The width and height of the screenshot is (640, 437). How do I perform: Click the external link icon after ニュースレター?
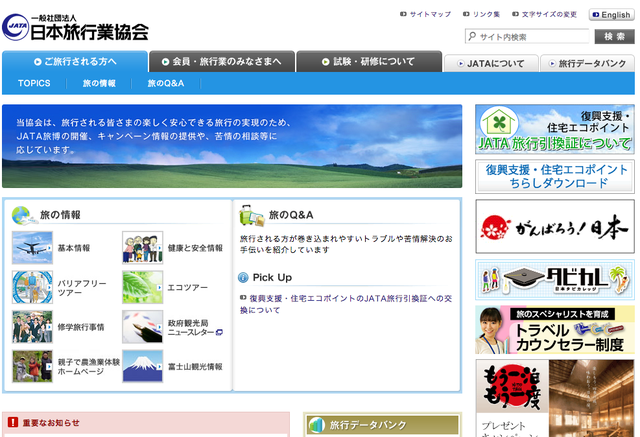pos(219,332)
